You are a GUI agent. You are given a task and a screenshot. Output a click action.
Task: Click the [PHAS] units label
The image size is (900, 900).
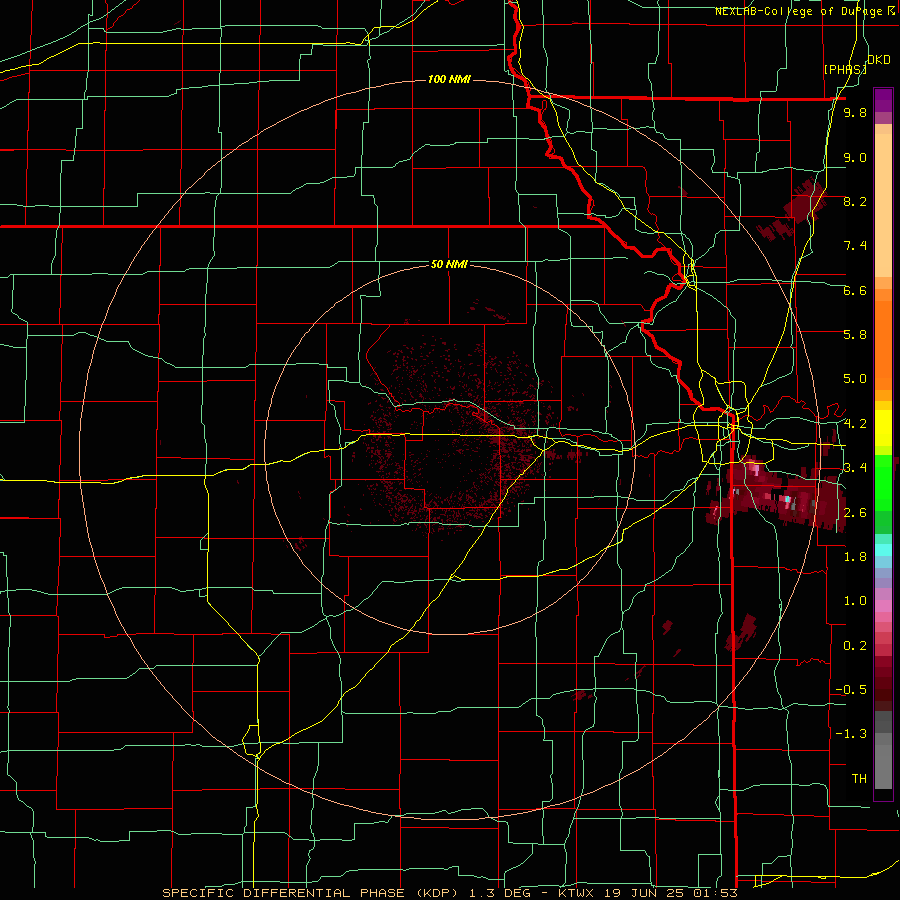coord(845,69)
